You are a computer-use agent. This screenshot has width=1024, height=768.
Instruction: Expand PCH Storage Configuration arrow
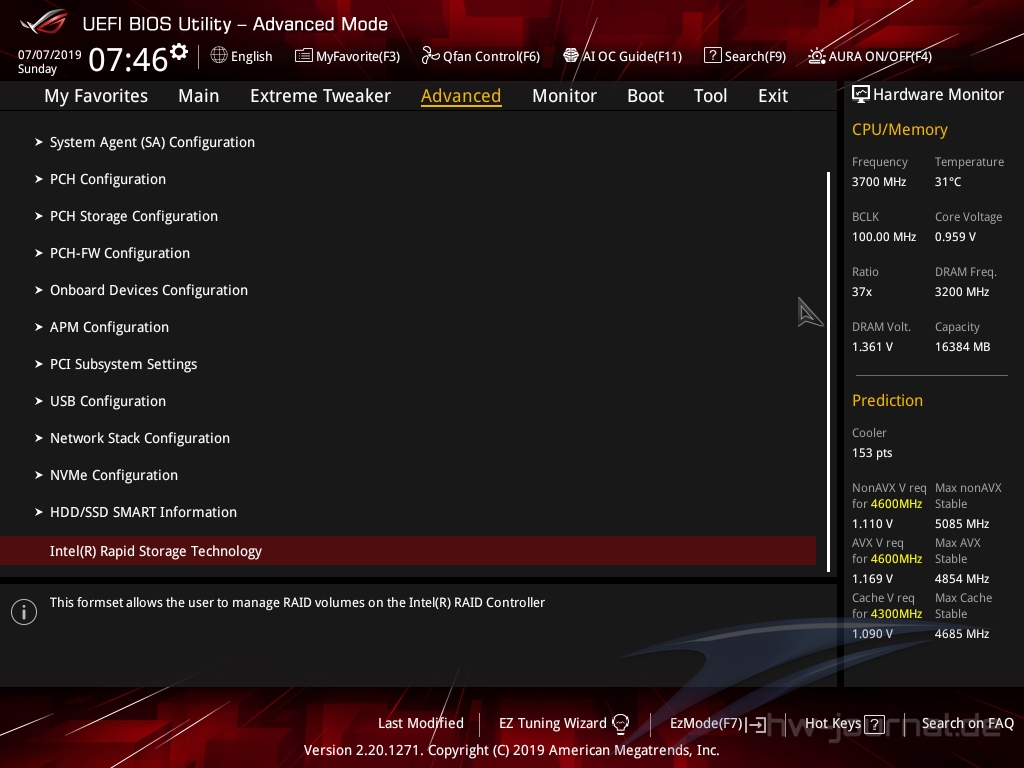coord(39,216)
